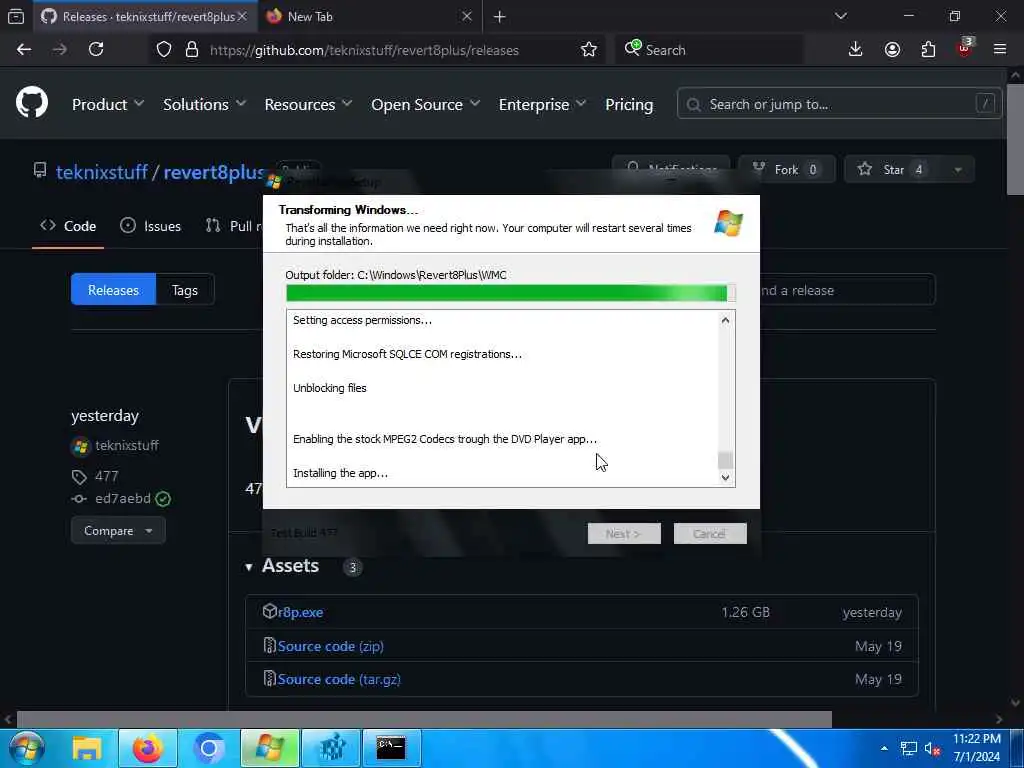This screenshot has width=1024, height=768.
Task: Click the muted volume tray icon
Action: [932, 749]
